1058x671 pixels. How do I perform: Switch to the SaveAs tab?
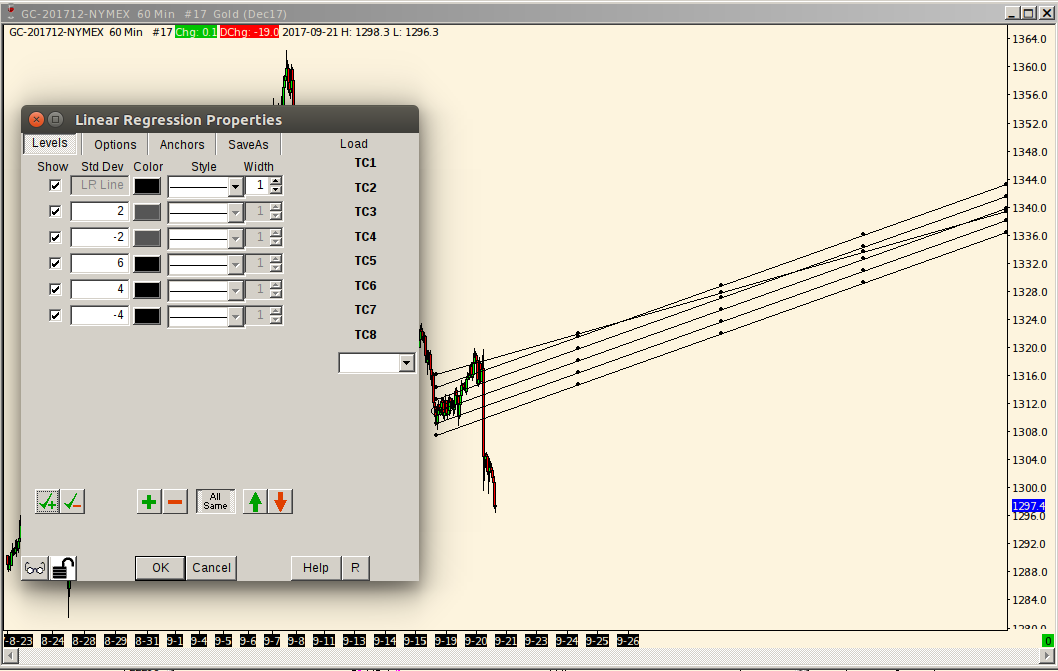coord(248,144)
